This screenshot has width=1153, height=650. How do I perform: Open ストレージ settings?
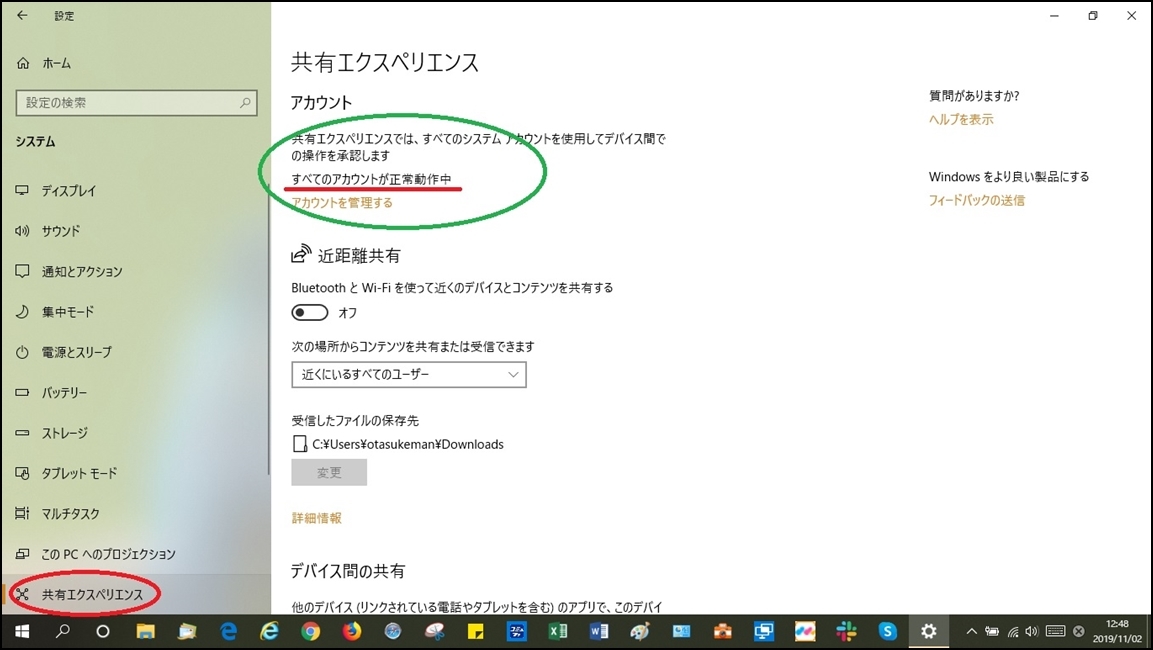point(51,433)
